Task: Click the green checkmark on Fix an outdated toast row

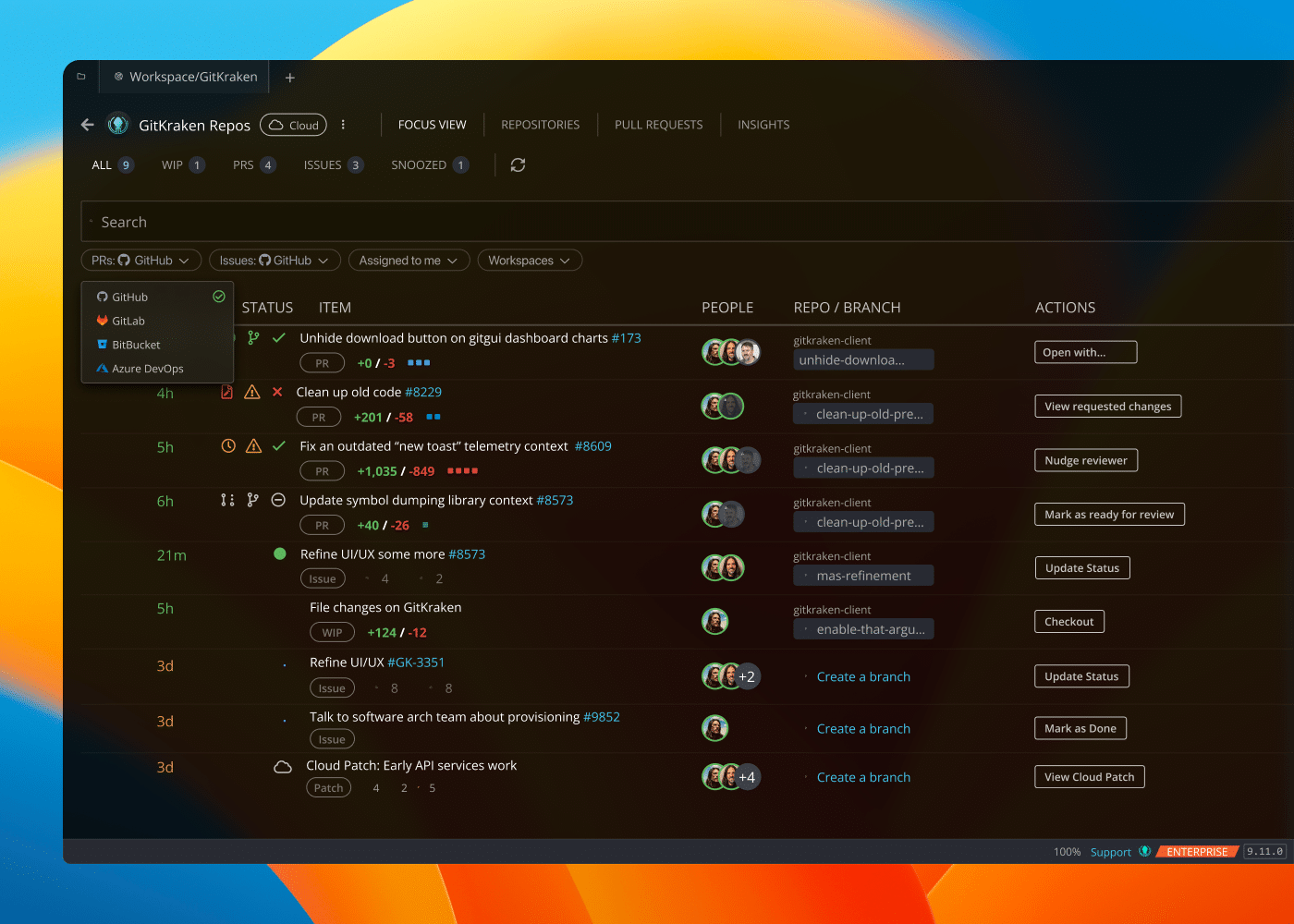Action: (279, 446)
